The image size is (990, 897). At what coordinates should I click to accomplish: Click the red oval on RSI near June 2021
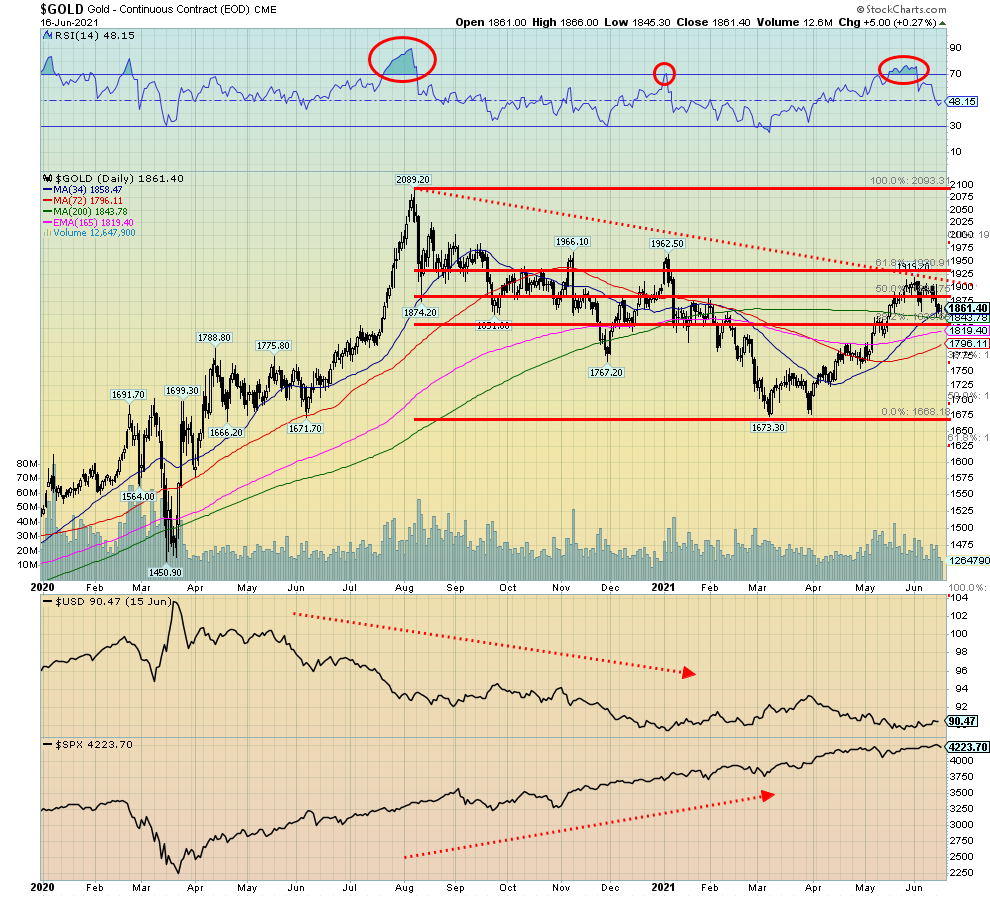point(903,69)
